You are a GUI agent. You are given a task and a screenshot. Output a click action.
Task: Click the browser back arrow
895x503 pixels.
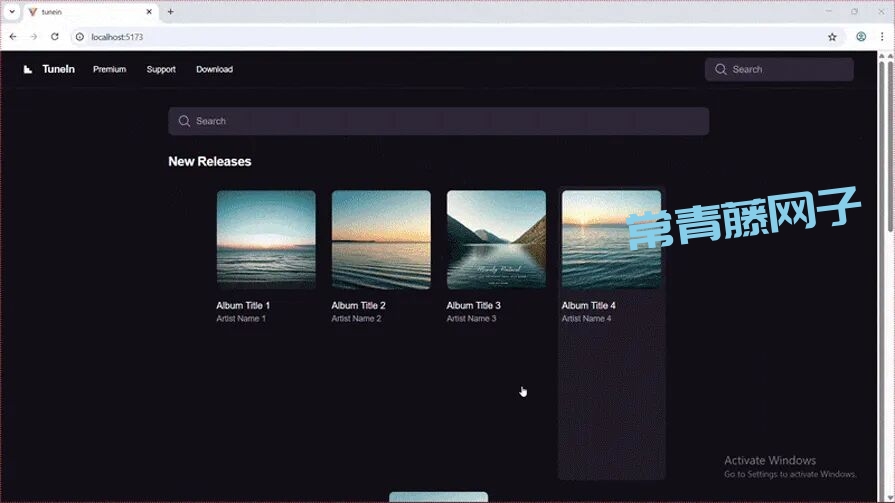click(x=13, y=37)
